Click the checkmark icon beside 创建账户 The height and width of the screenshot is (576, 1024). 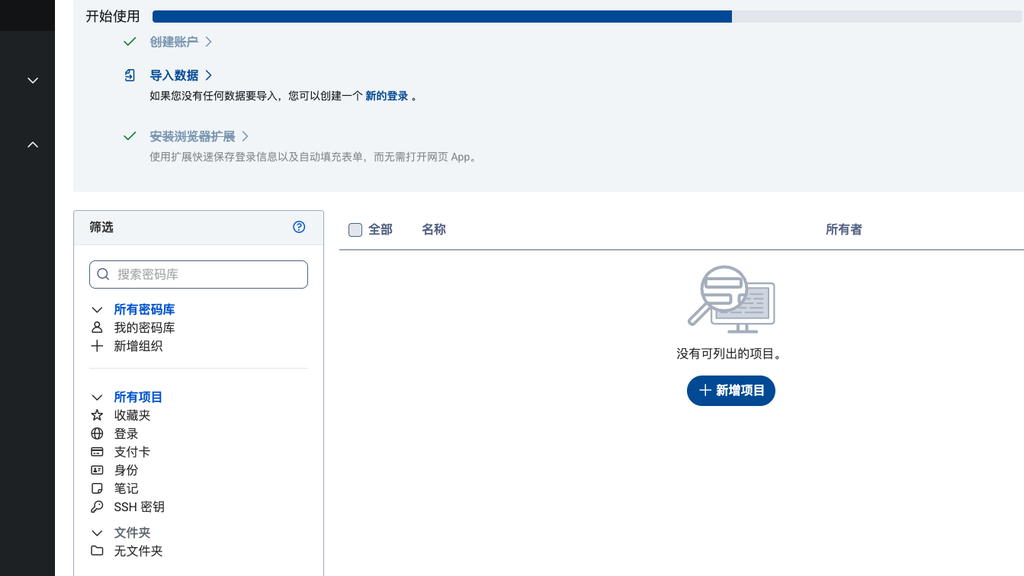coord(129,42)
